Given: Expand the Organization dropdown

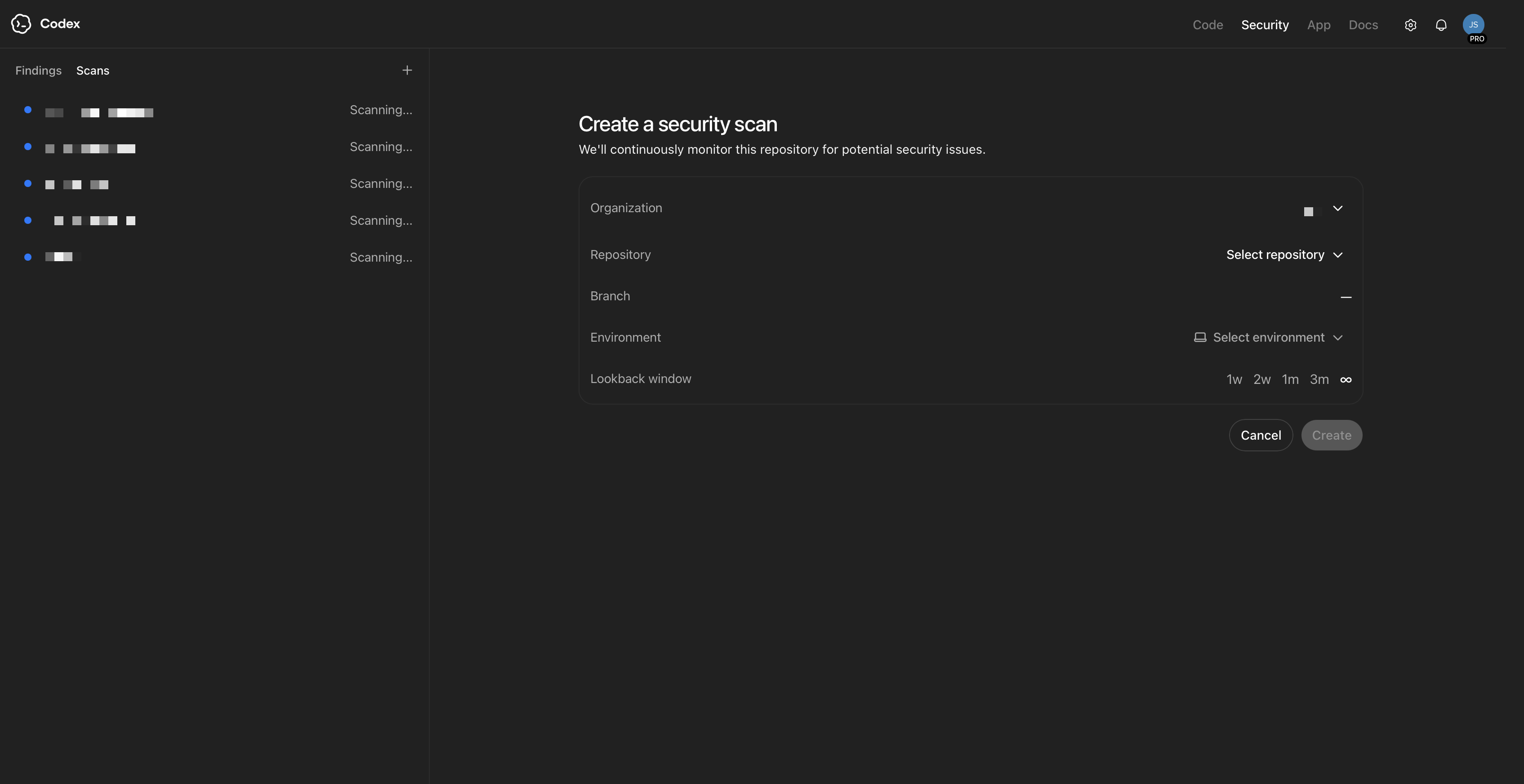Looking at the screenshot, I should 1338,208.
